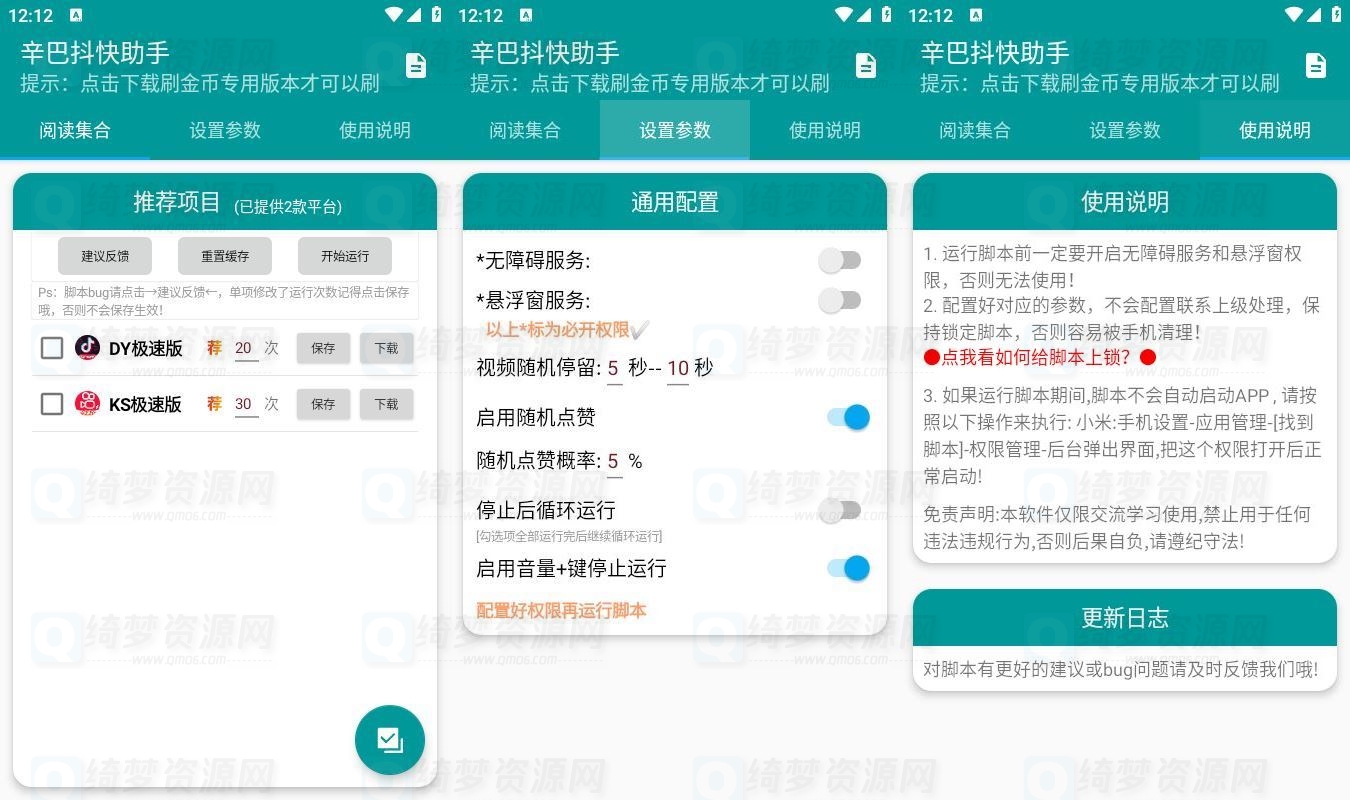Tap the 荐 badge in the DY极速版 row
This screenshot has height=800, width=1350.
[x=214, y=348]
